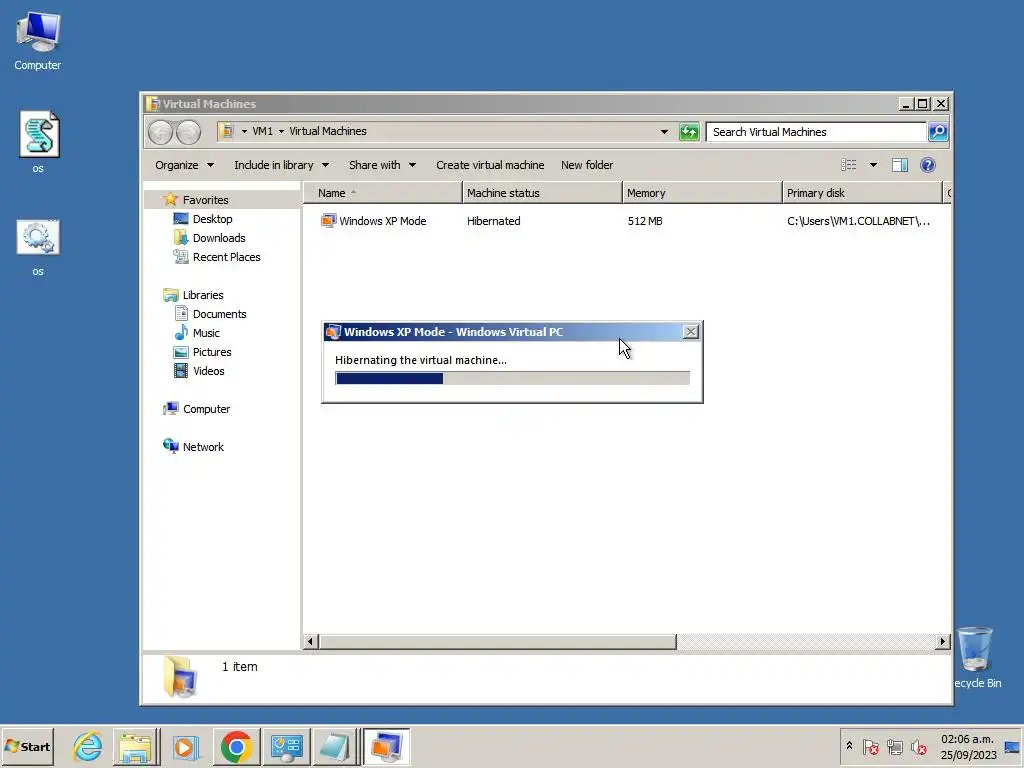Click the Back navigation arrow
Screen dimensions: 1024x768
160,133
